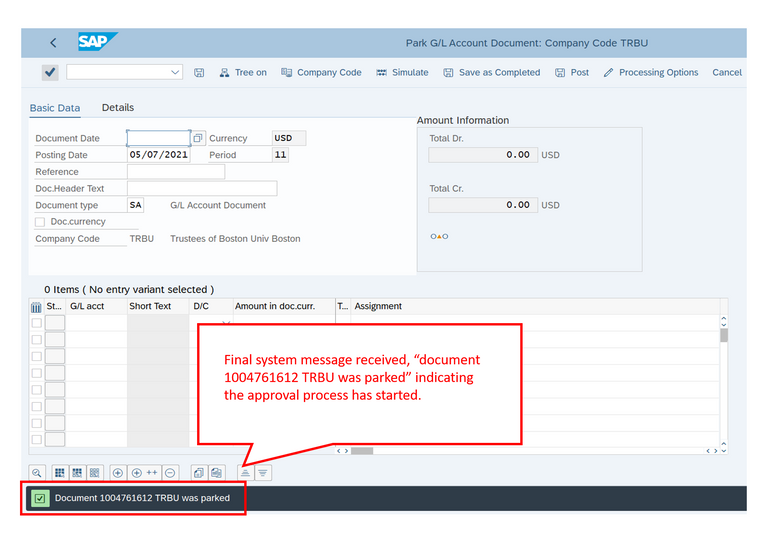Screen dimensions: 768x543
Task: Click the back arrow beside SAP logo
Action: [53, 43]
